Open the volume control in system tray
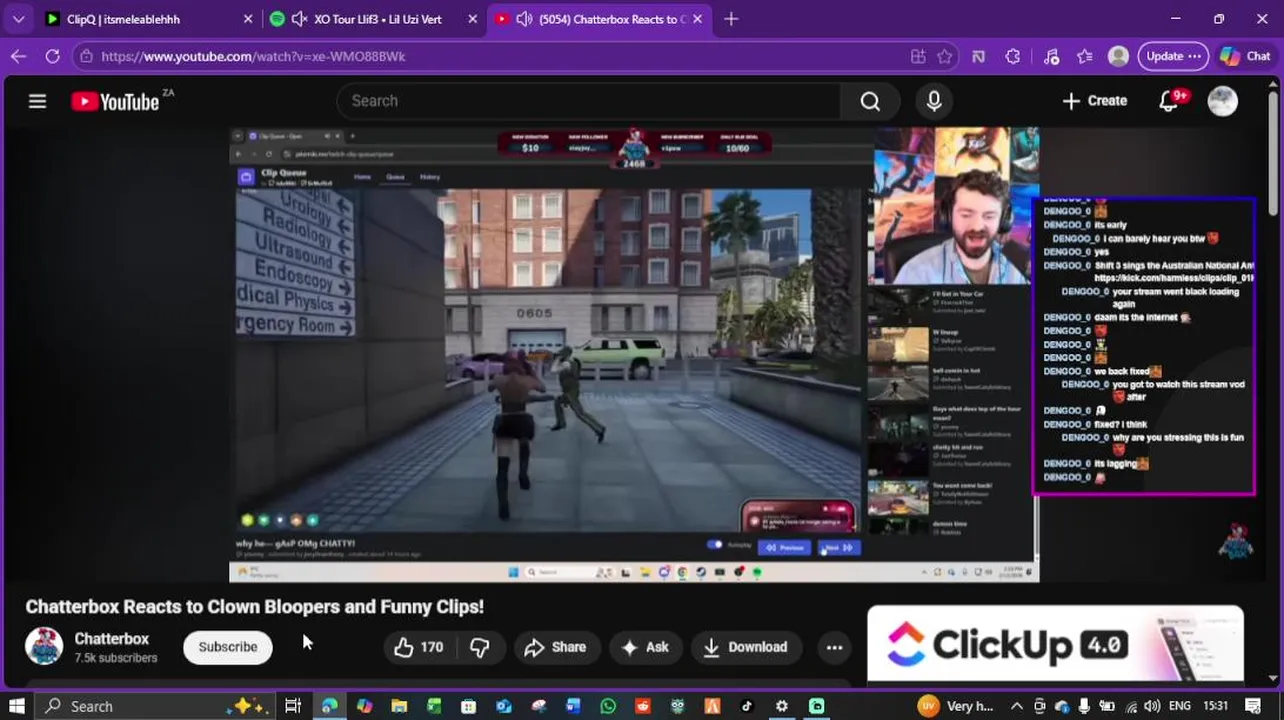 [x=1152, y=706]
